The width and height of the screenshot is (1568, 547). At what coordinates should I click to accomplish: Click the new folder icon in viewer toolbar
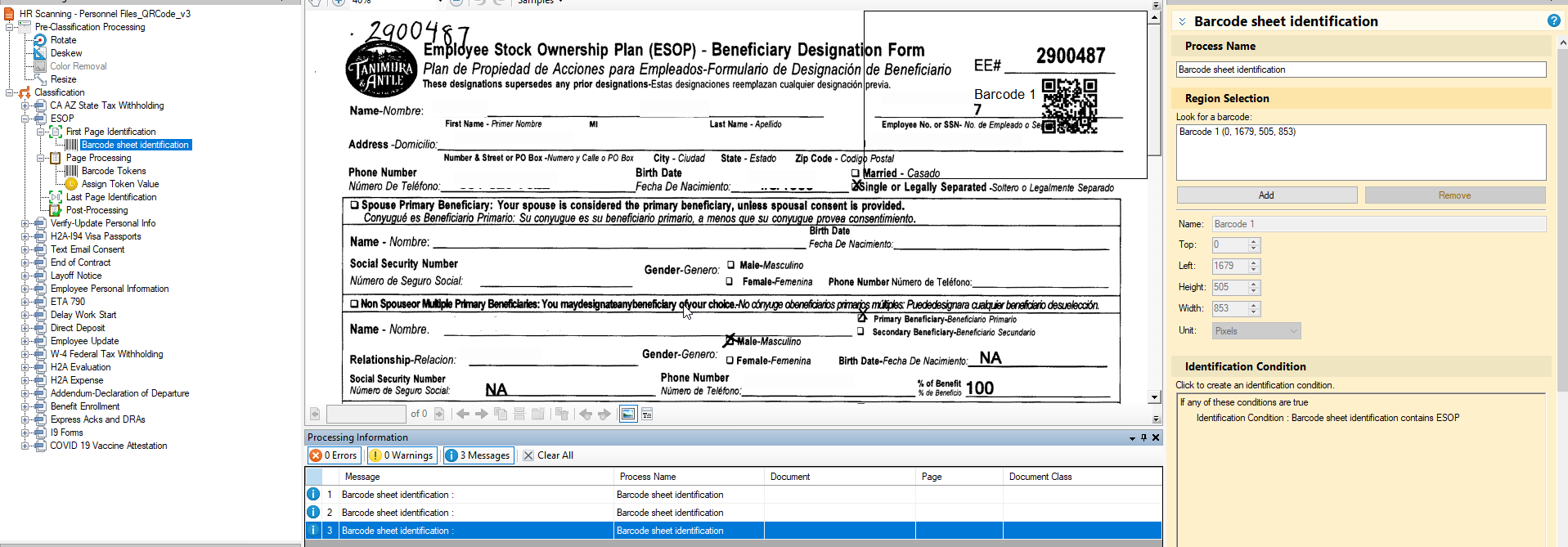538,415
